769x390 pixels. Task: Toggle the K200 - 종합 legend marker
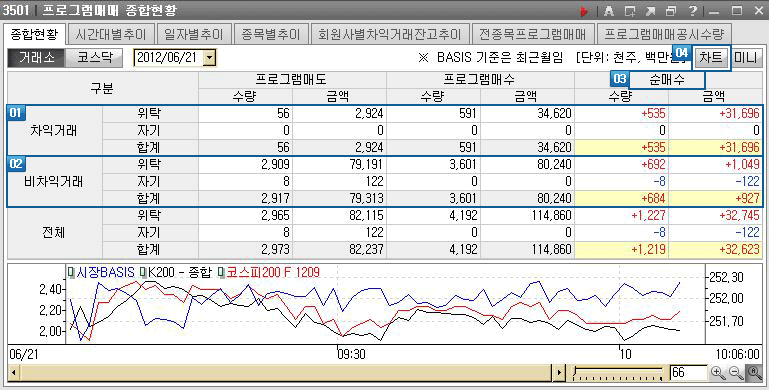point(143,272)
